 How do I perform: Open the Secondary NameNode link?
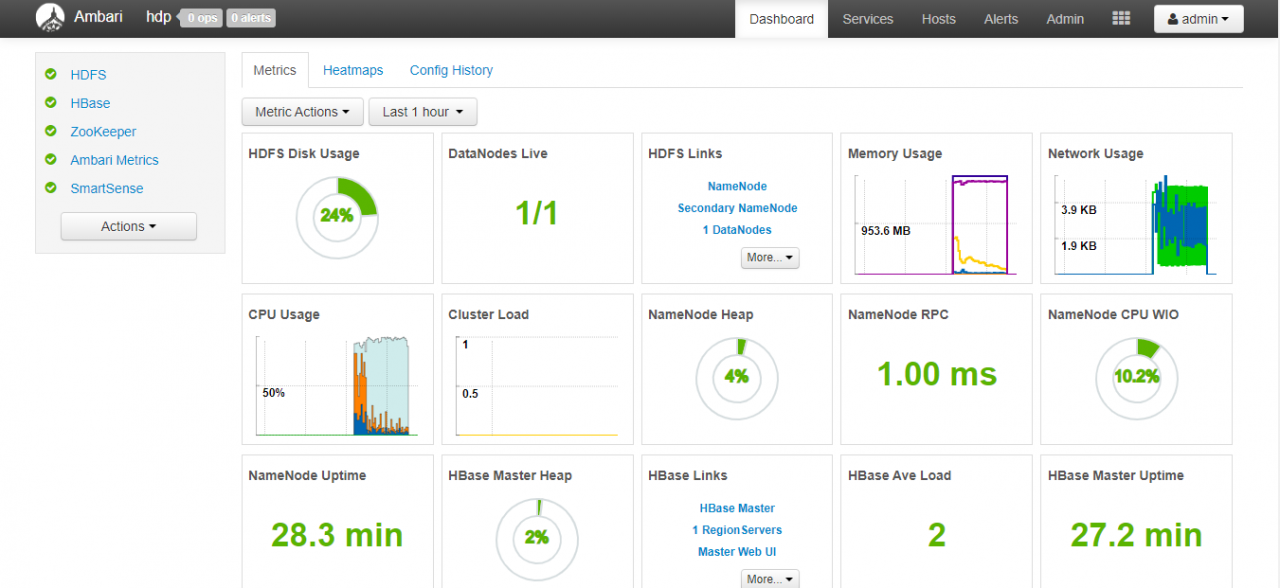737,208
